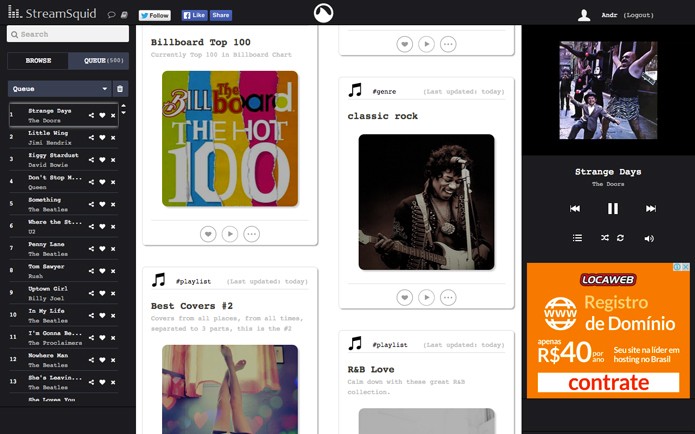Favorite the classic rock genre card
This screenshot has height=434, width=695.
click(x=405, y=297)
